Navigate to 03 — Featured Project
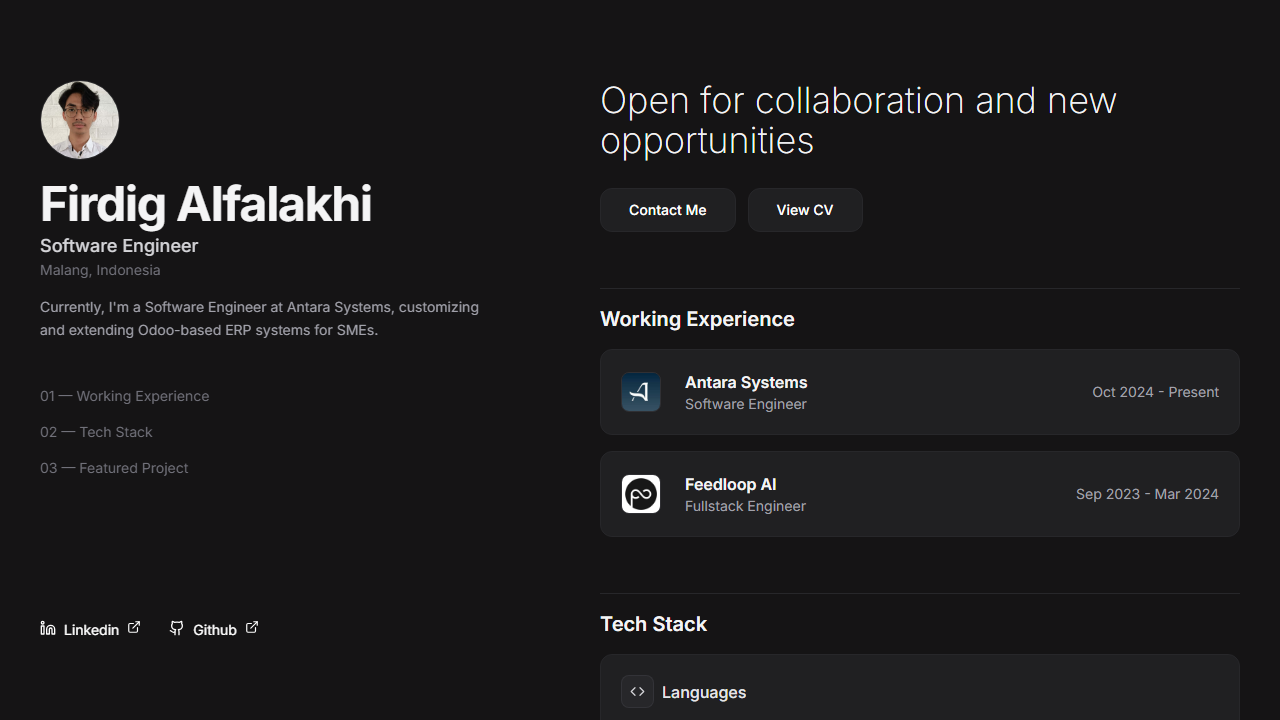This screenshot has height=720, width=1280. point(114,468)
